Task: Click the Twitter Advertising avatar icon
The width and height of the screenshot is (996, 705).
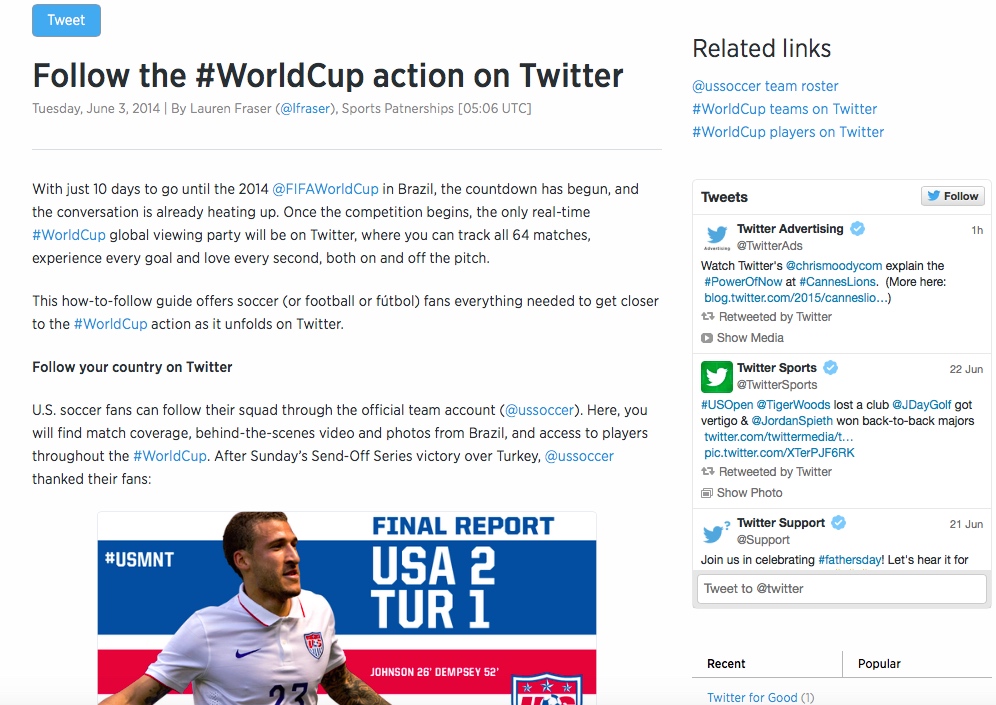Action: (717, 237)
